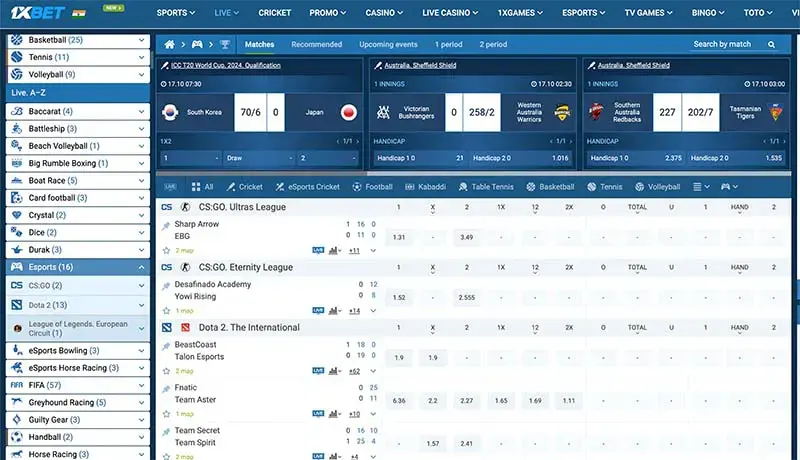Viewport: 800px width, 460px height.
Task: Click the LIVE badge in sport filter bar
Action: (x=170, y=187)
